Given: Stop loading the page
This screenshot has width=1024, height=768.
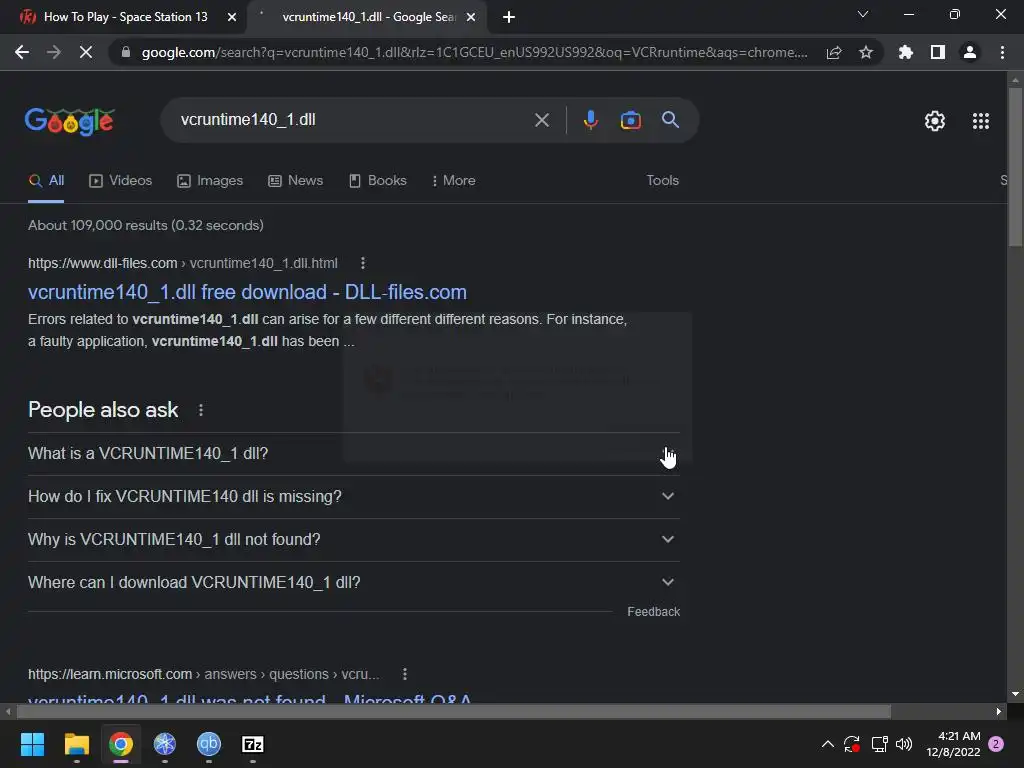Looking at the screenshot, I should [x=86, y=52].
